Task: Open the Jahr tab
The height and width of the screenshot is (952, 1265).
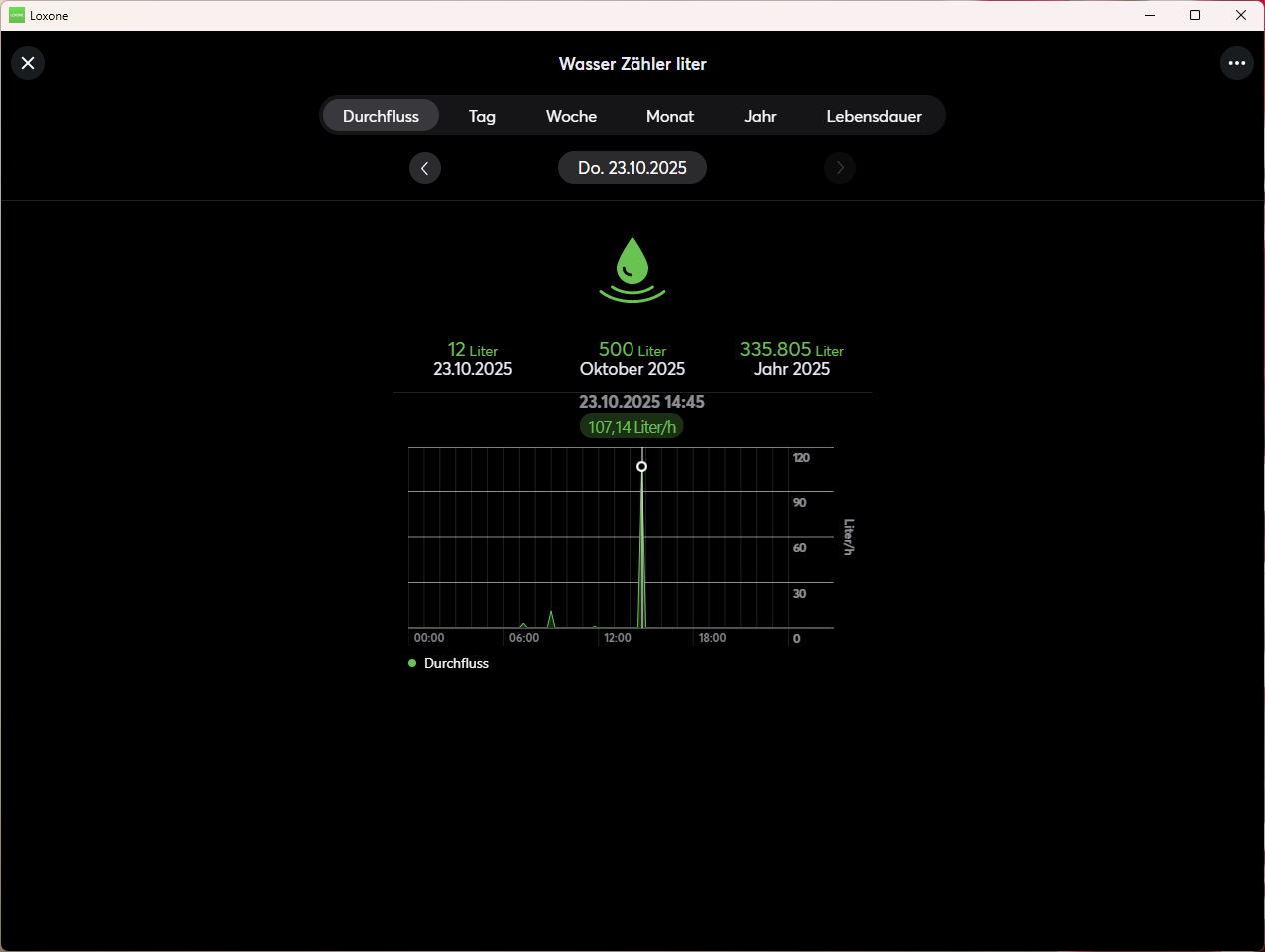Action: click(760, 116)
